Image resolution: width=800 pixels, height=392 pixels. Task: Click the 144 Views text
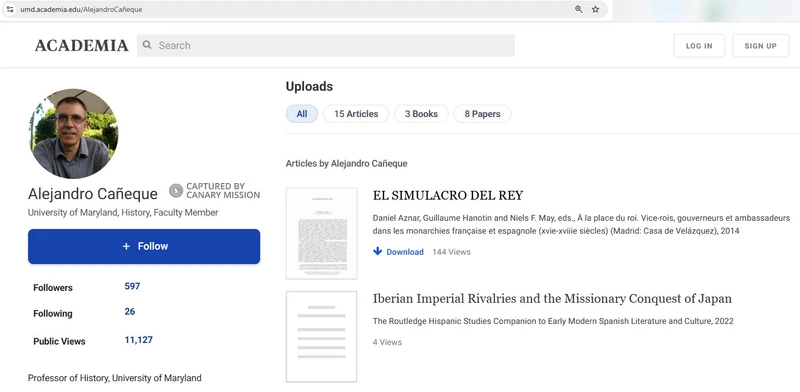[x=452, y=252]
